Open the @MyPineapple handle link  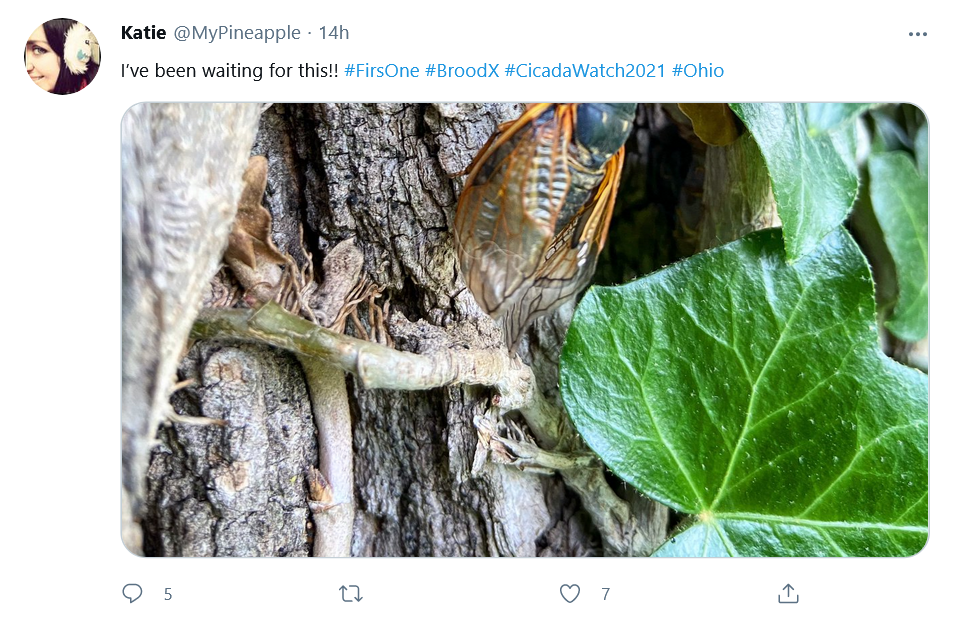237,33
